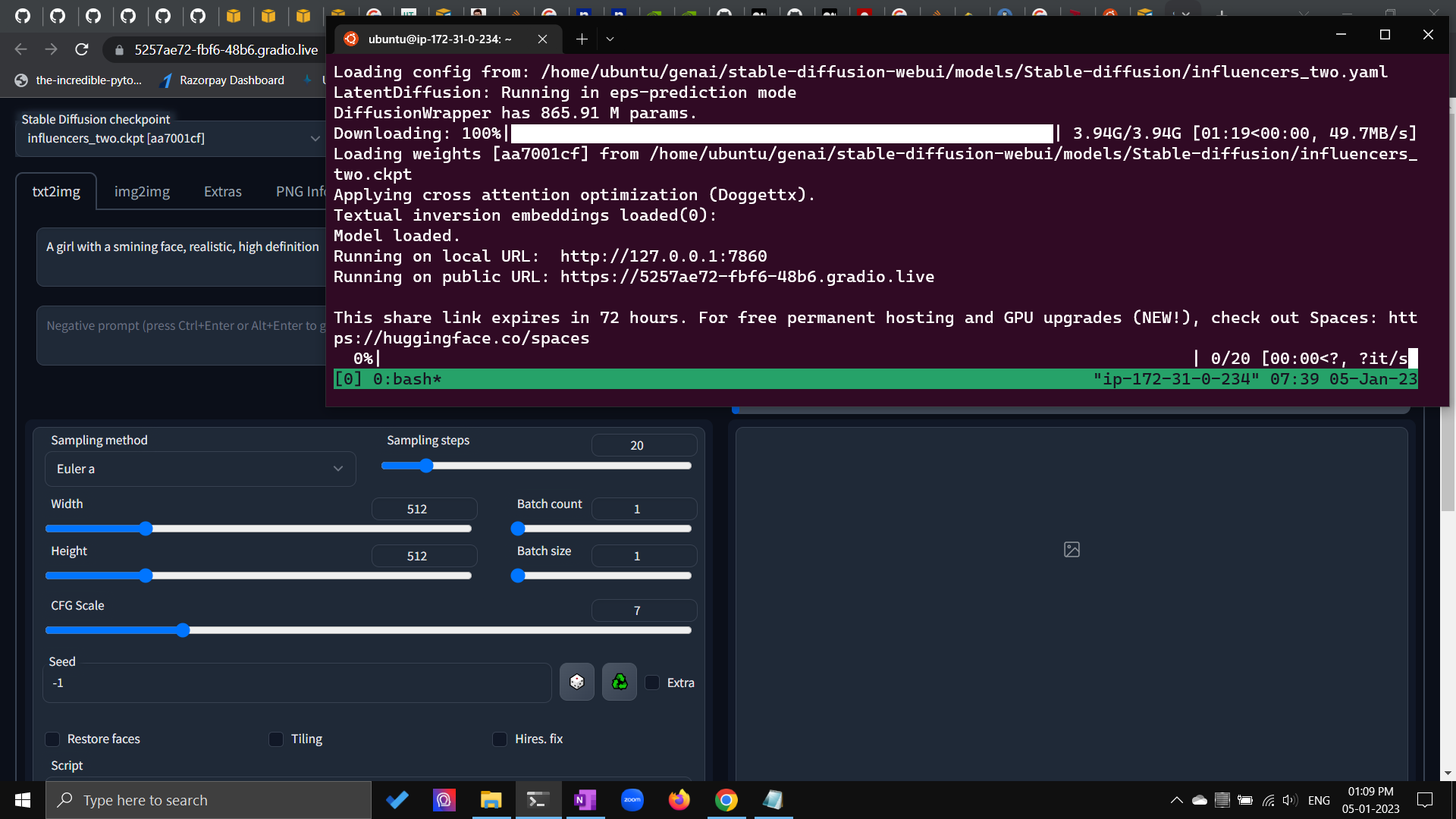Click the Sampling steps slider

pos(536,466)
